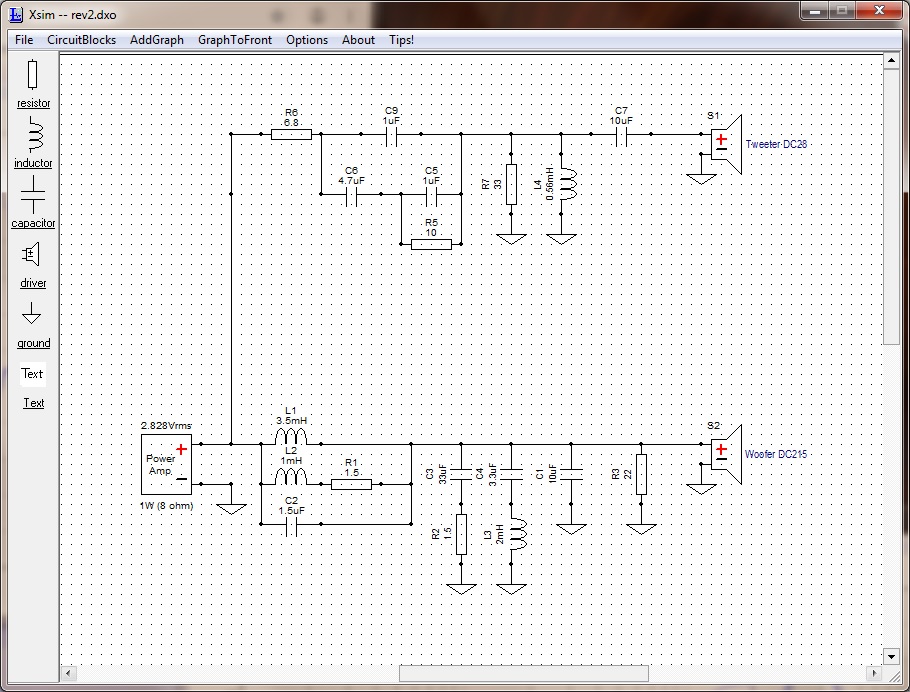The image size is (910, 692).
Task: Click capacitor C4 3.3uF symbol
Action: click(511, 474)
